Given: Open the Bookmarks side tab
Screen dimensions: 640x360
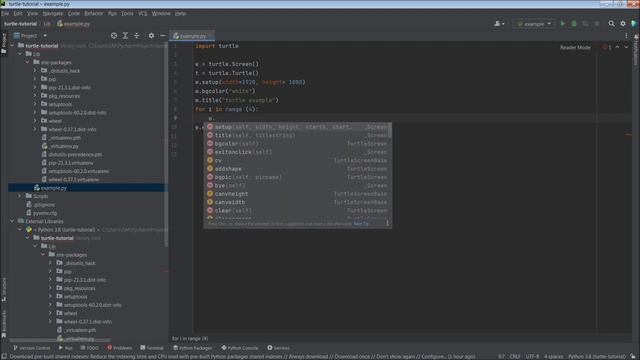Looking at the screenshot, I should click(4, 324).
